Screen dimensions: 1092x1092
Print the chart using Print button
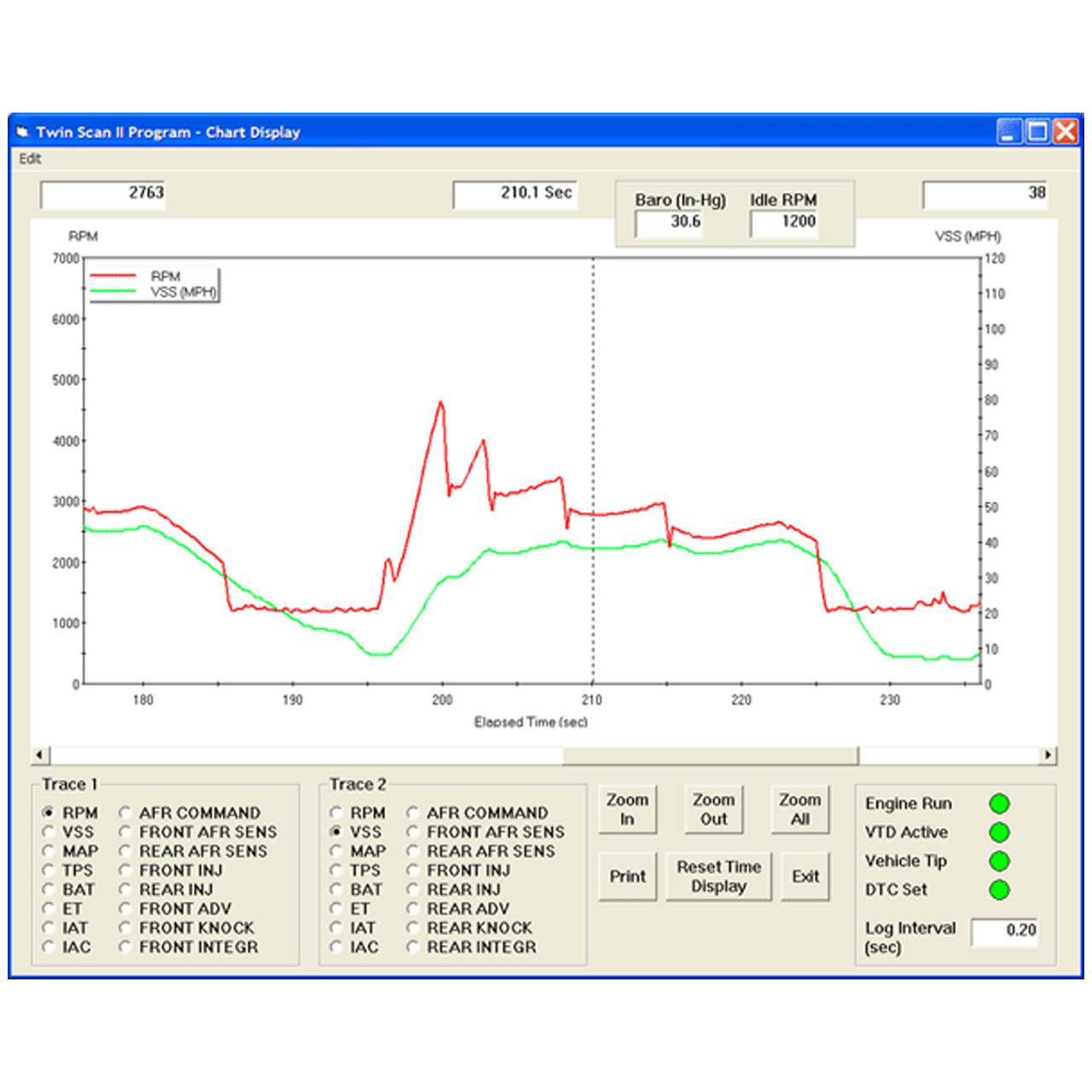(x=627, y=876)
